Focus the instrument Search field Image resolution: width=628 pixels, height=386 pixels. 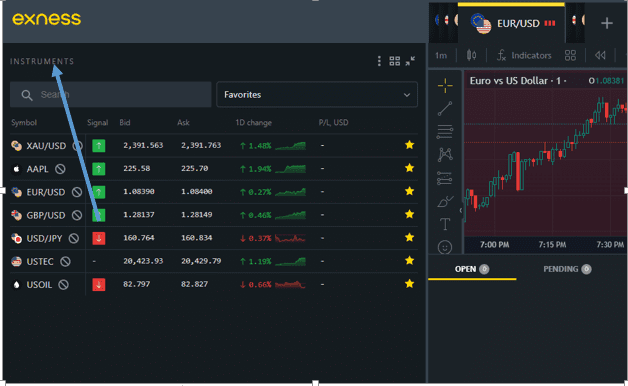111,94
